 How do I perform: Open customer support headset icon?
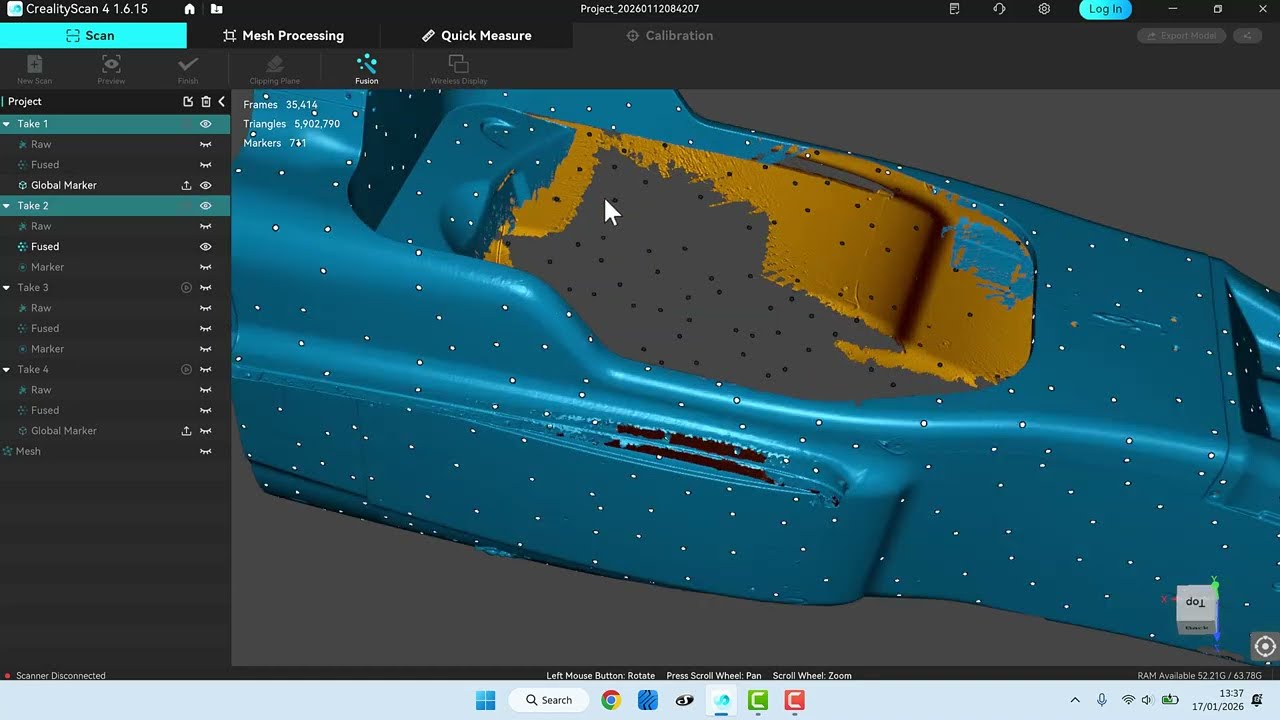[999, 9]
